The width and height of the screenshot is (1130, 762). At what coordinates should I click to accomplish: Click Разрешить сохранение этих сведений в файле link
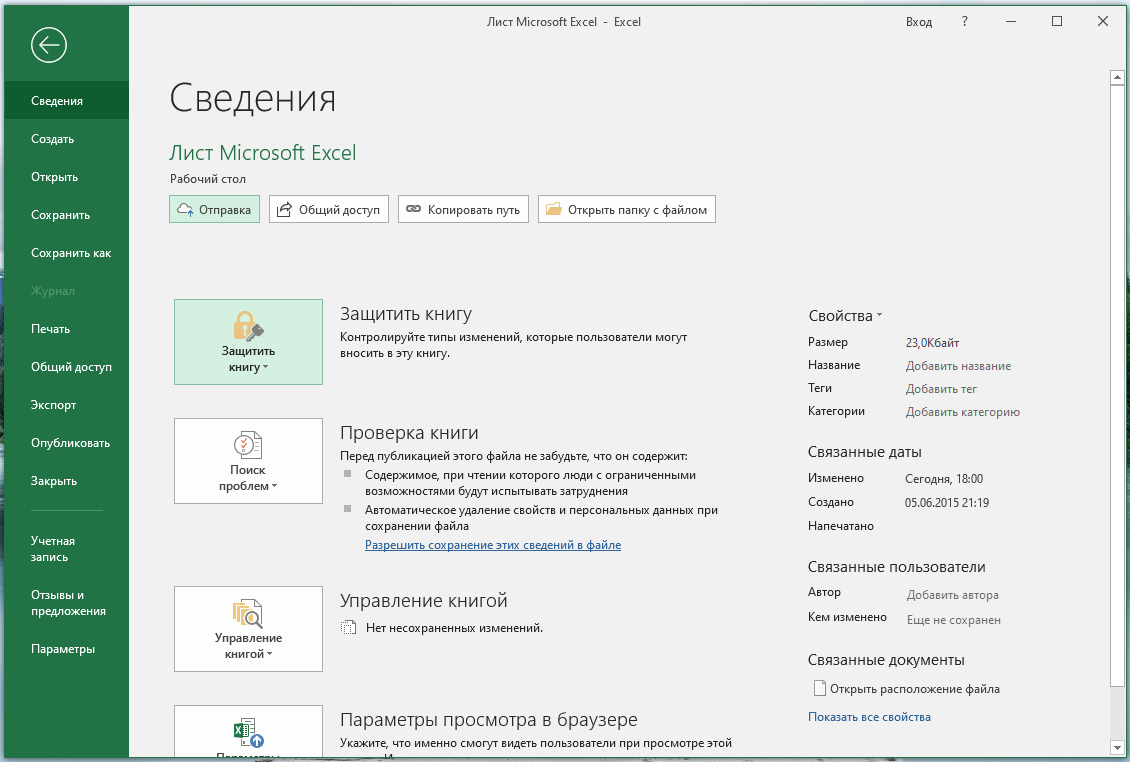pos(493,545)
